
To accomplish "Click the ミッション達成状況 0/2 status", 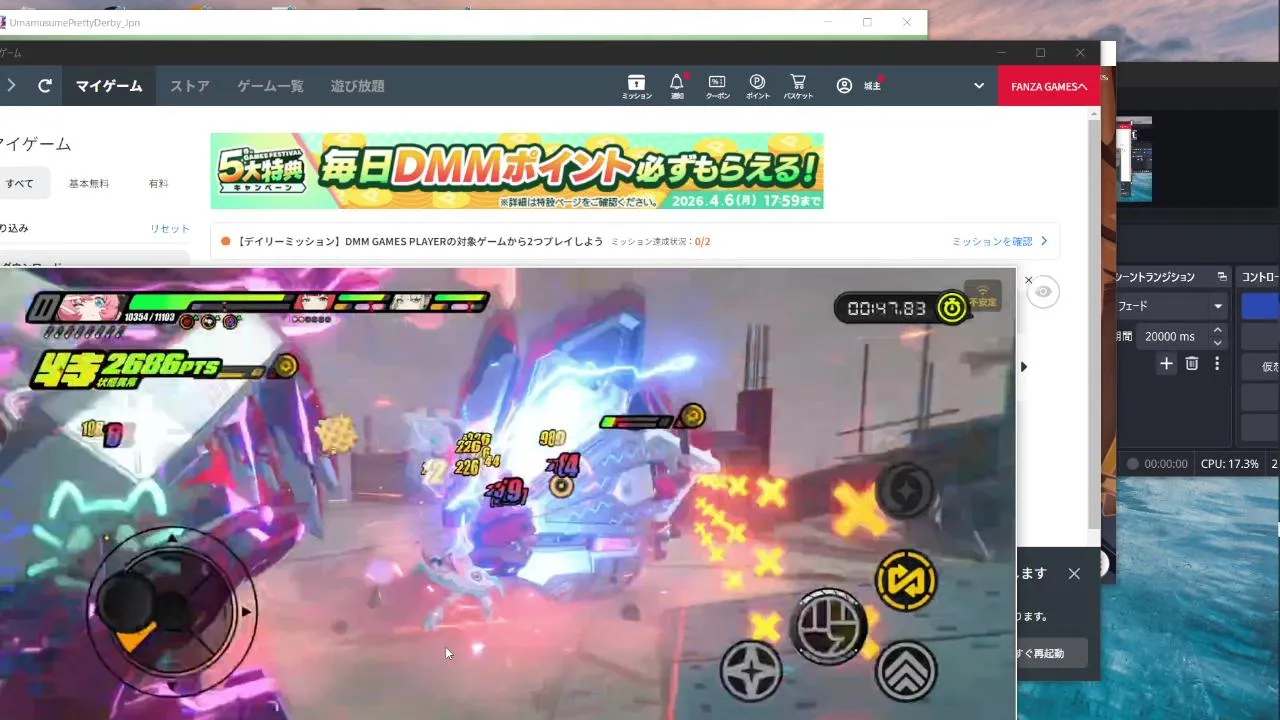I will pyautogui.click(x=661, y=242).
